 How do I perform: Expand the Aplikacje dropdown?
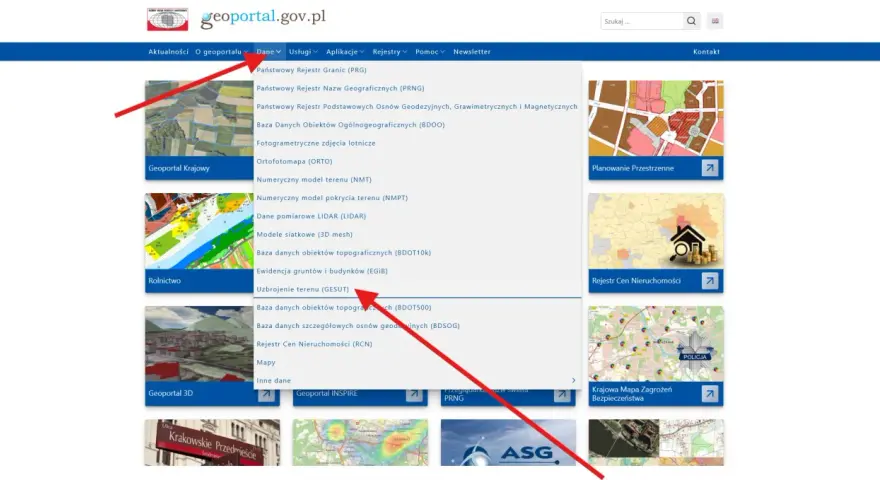(345, 52)
